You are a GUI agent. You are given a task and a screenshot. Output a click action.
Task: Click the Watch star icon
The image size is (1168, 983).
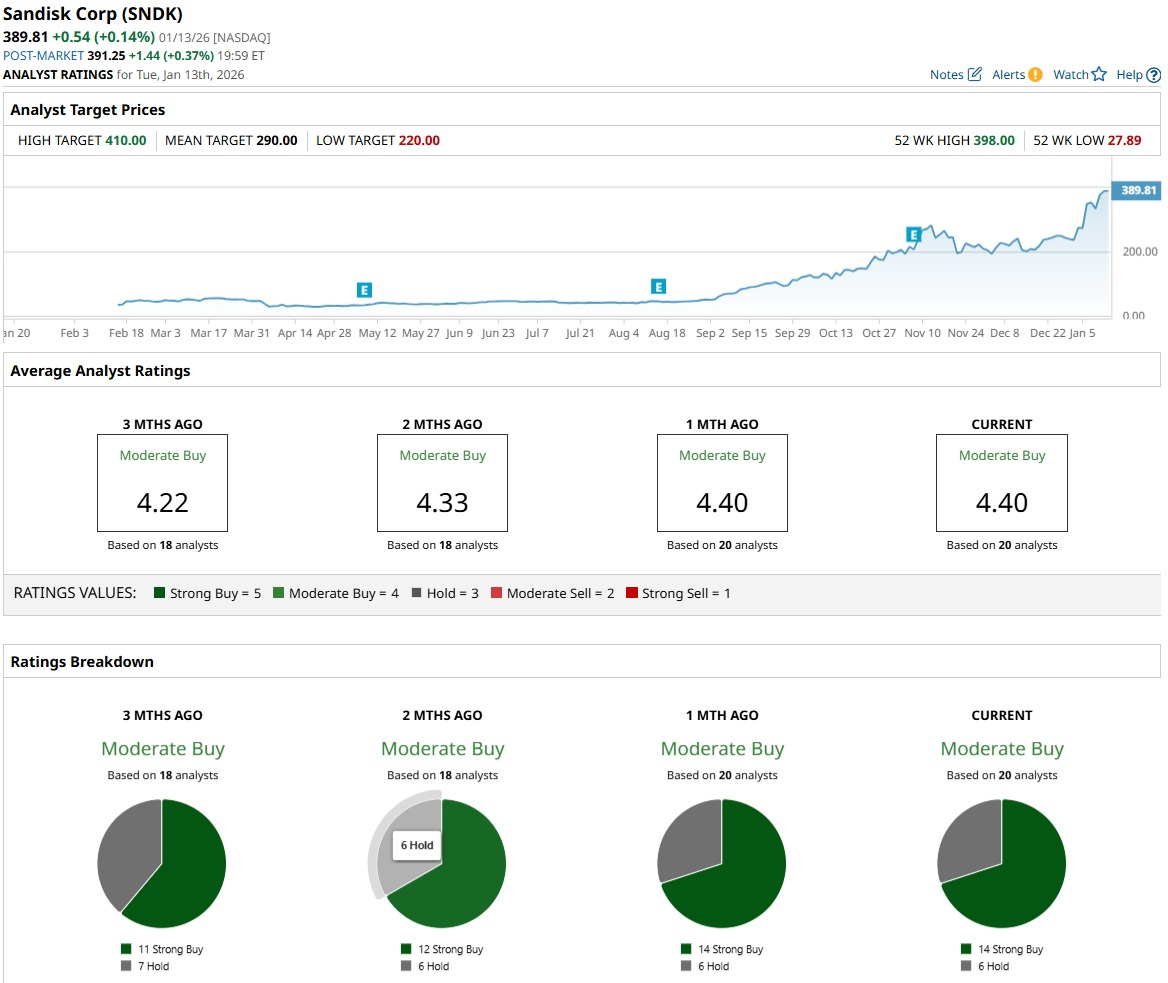(x=1099, y=74)
